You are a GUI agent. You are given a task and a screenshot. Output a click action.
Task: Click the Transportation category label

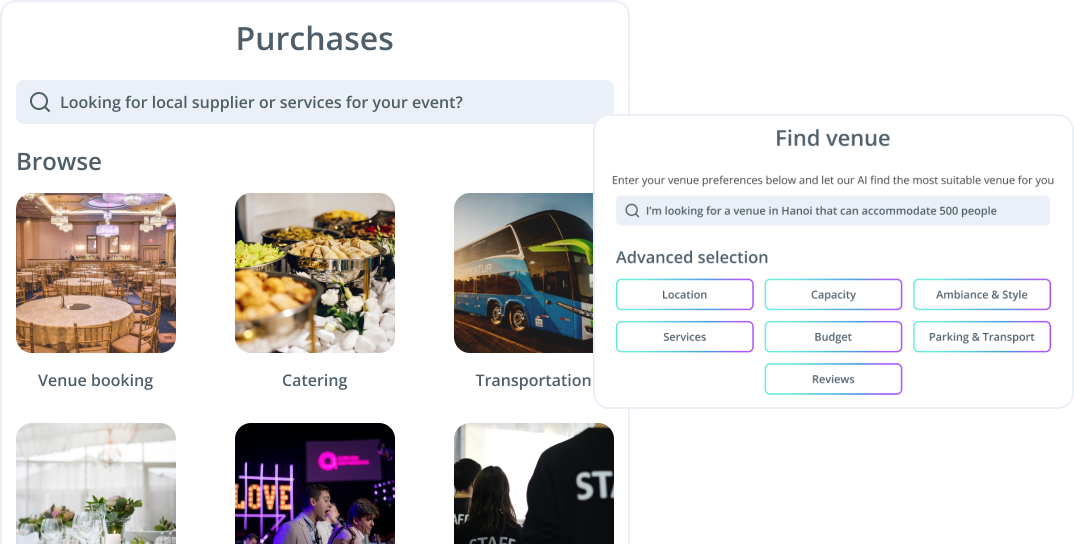pos(533,380)
